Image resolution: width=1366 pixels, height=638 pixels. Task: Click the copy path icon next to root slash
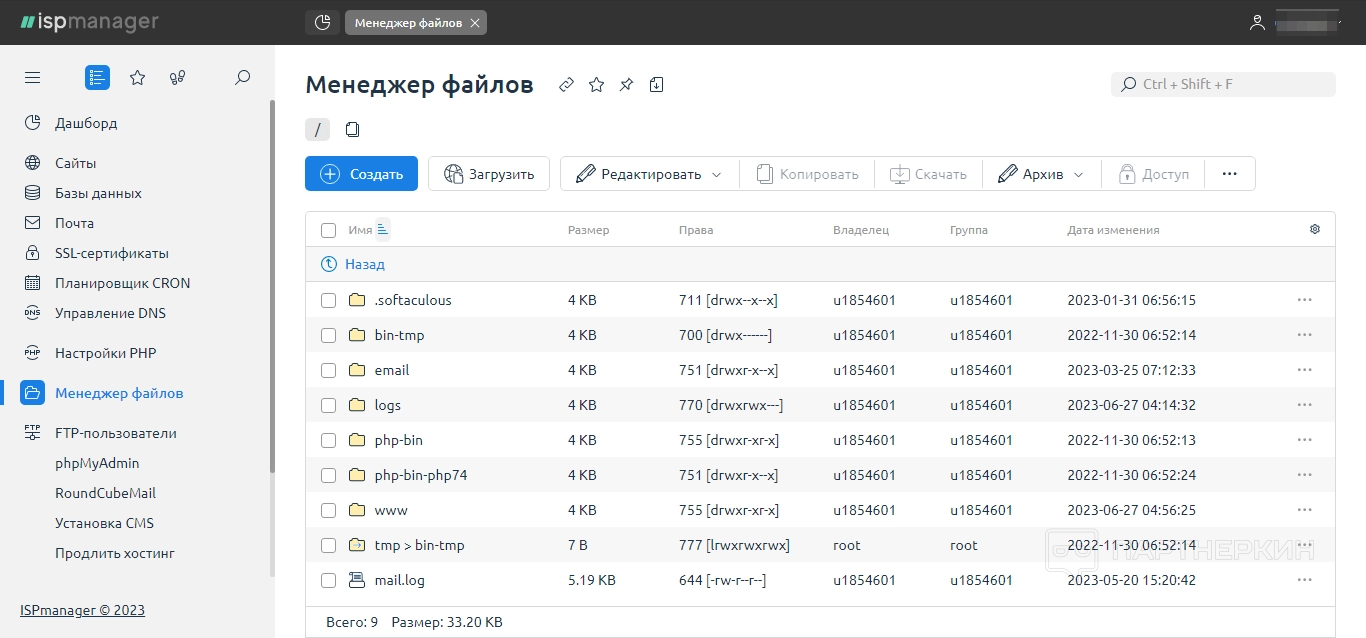[352, 129]
